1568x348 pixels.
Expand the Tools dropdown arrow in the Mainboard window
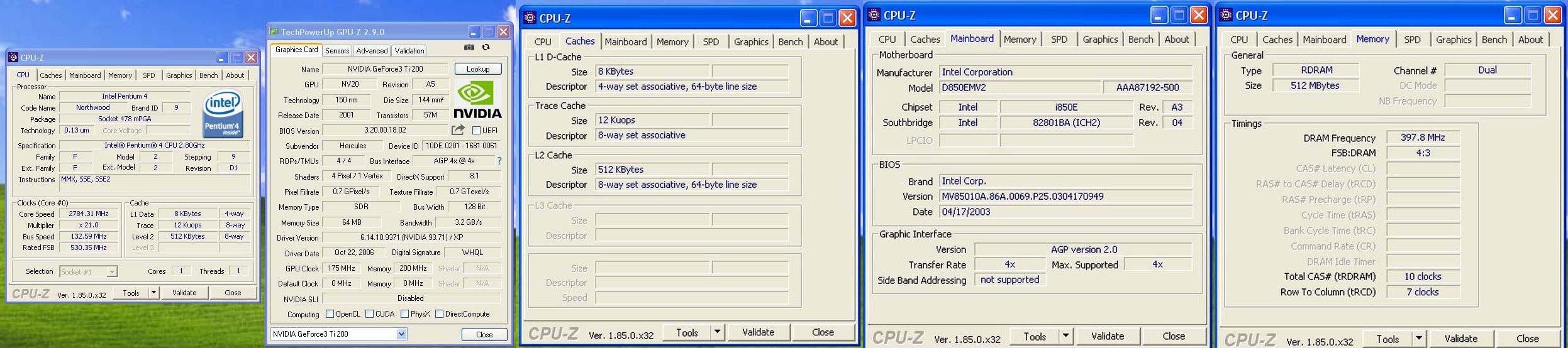1065,336
